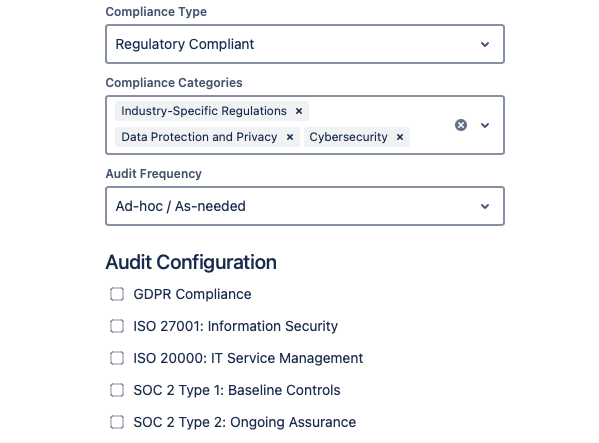The width and height of the screenshot is (599, 443).
Task: Enable the GDPR Compliance checkbox
Action: 117,294
